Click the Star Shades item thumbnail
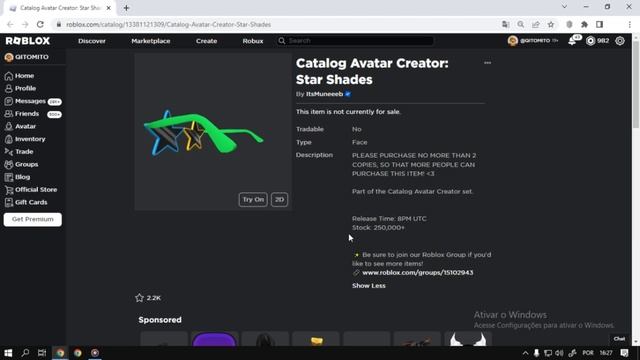The image size is (640, 360). [x=213, y=132]
